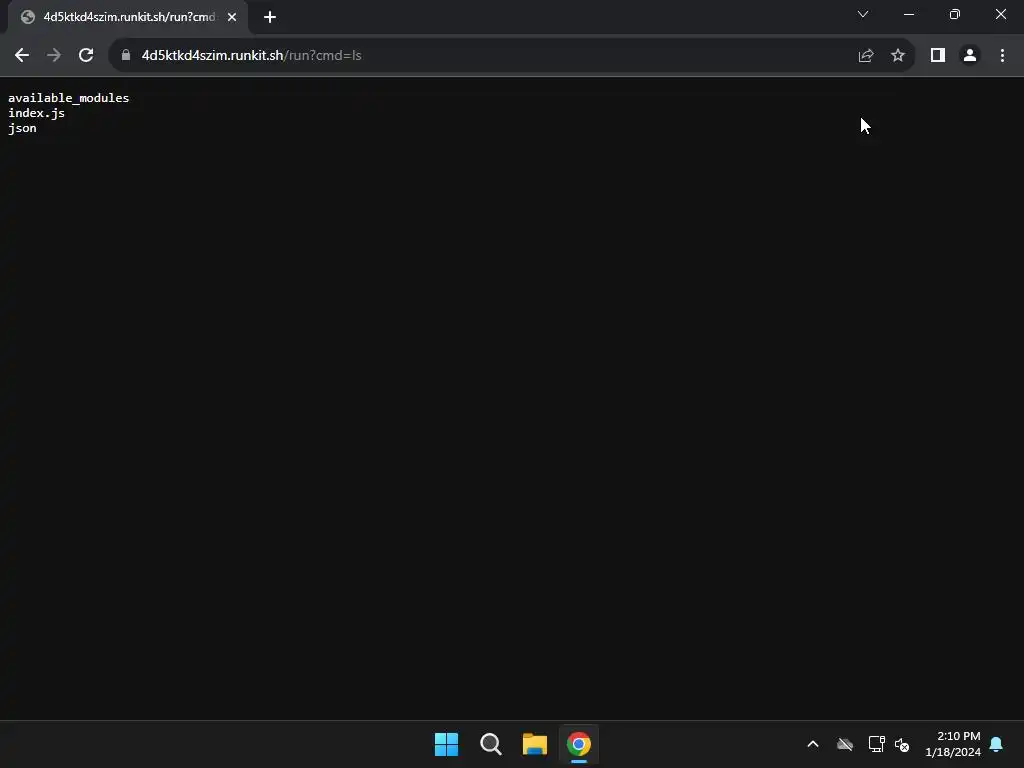This screenshot has width=1024, height=768.
Task: Close the Chrome window
Action: tap(1000, 14)
